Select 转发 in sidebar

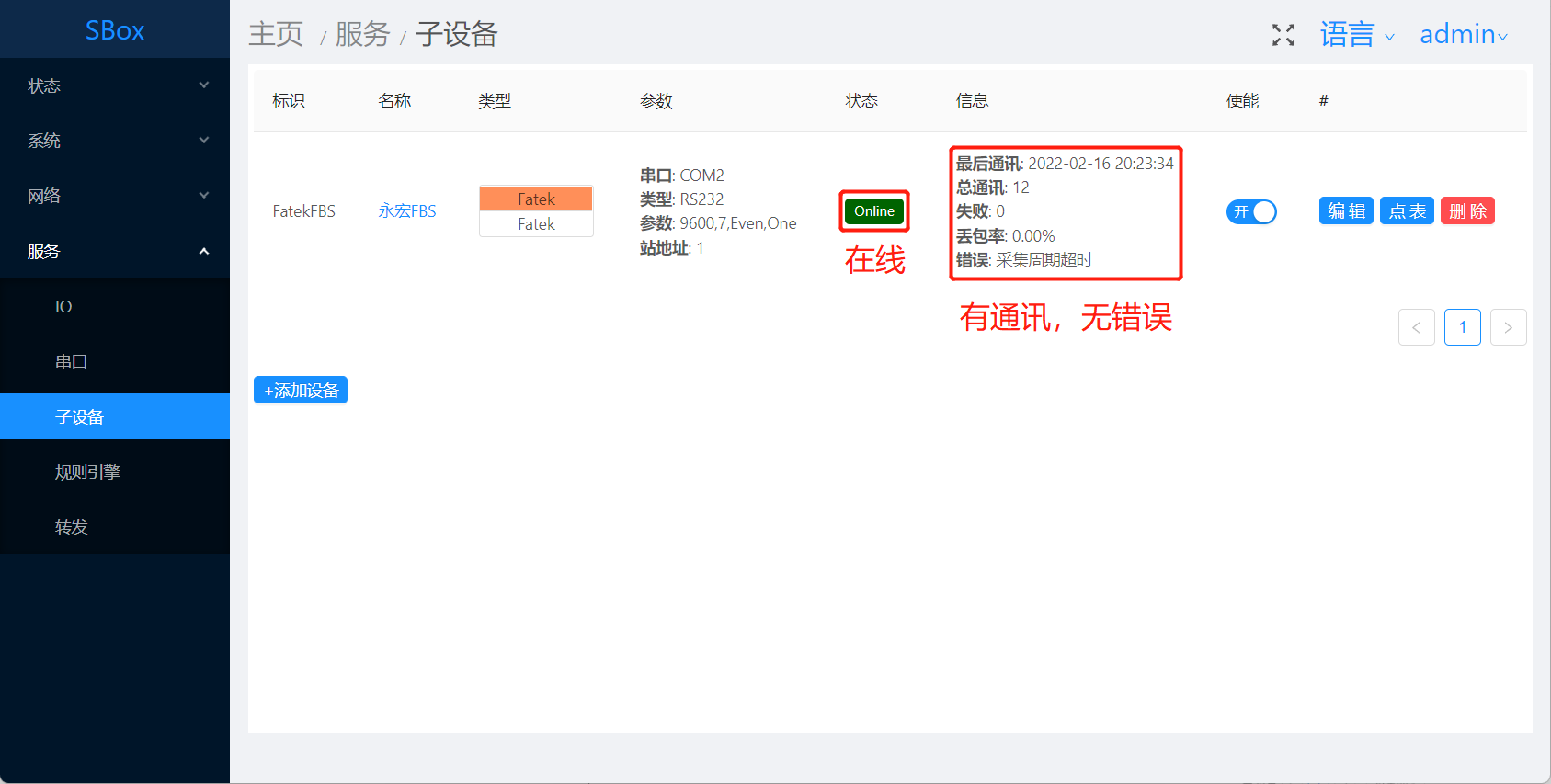point(115,527)
